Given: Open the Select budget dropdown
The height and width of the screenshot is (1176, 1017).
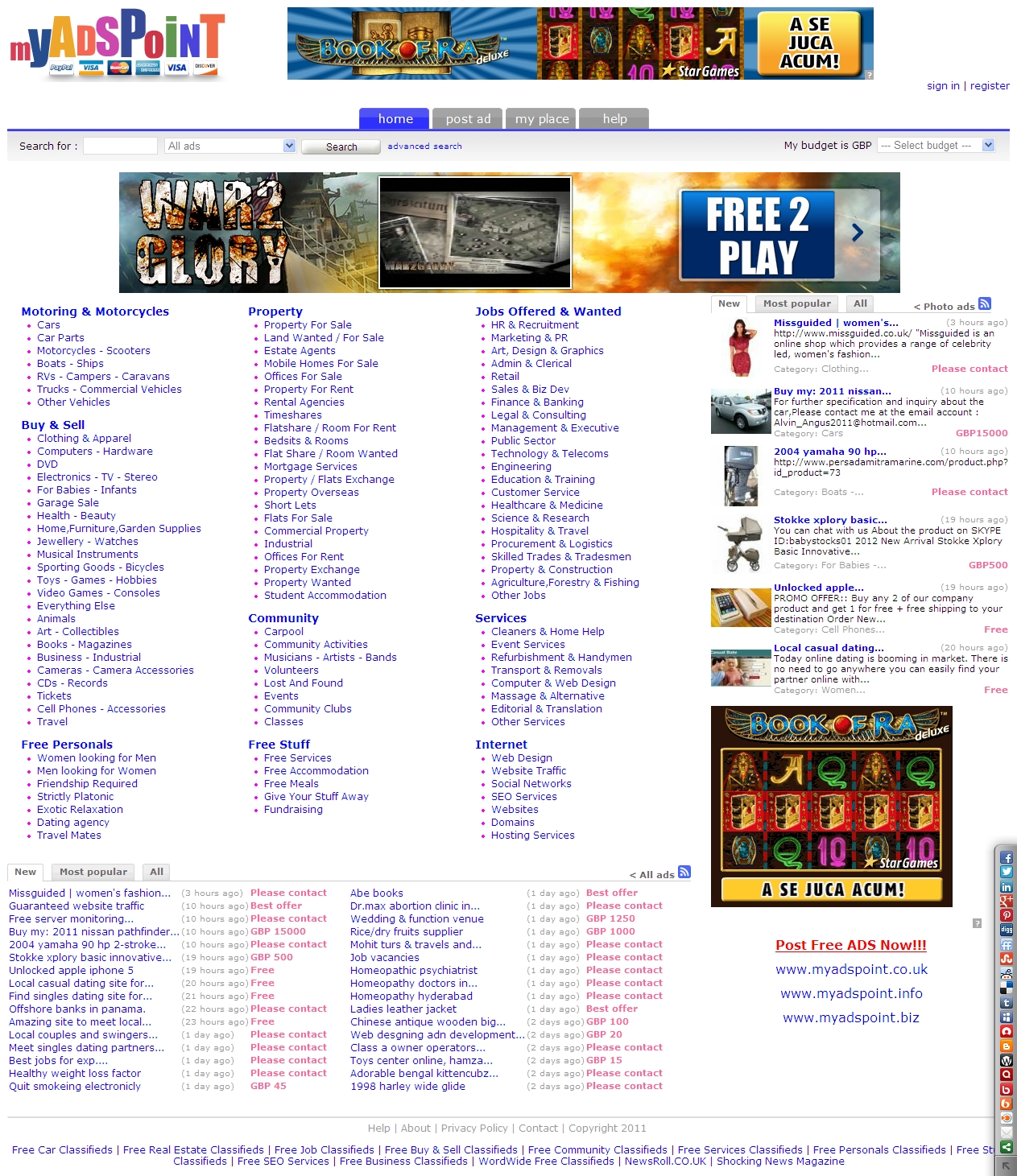Looking at the screenshot, I should (x=936, y=145).
